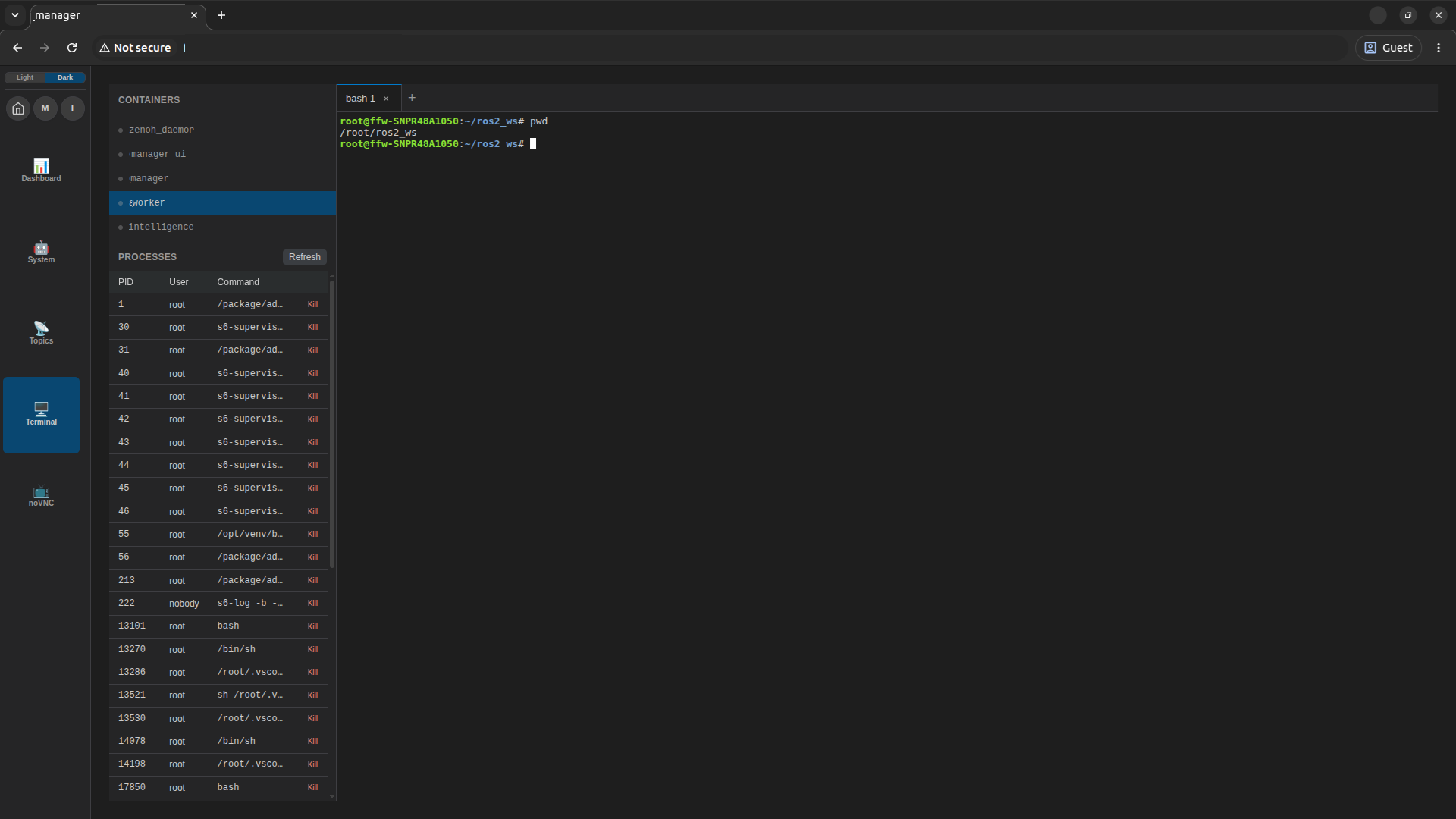This screenshot has height=819, width=1456.
Task: Select the worker container
Action: pos(222,203)
